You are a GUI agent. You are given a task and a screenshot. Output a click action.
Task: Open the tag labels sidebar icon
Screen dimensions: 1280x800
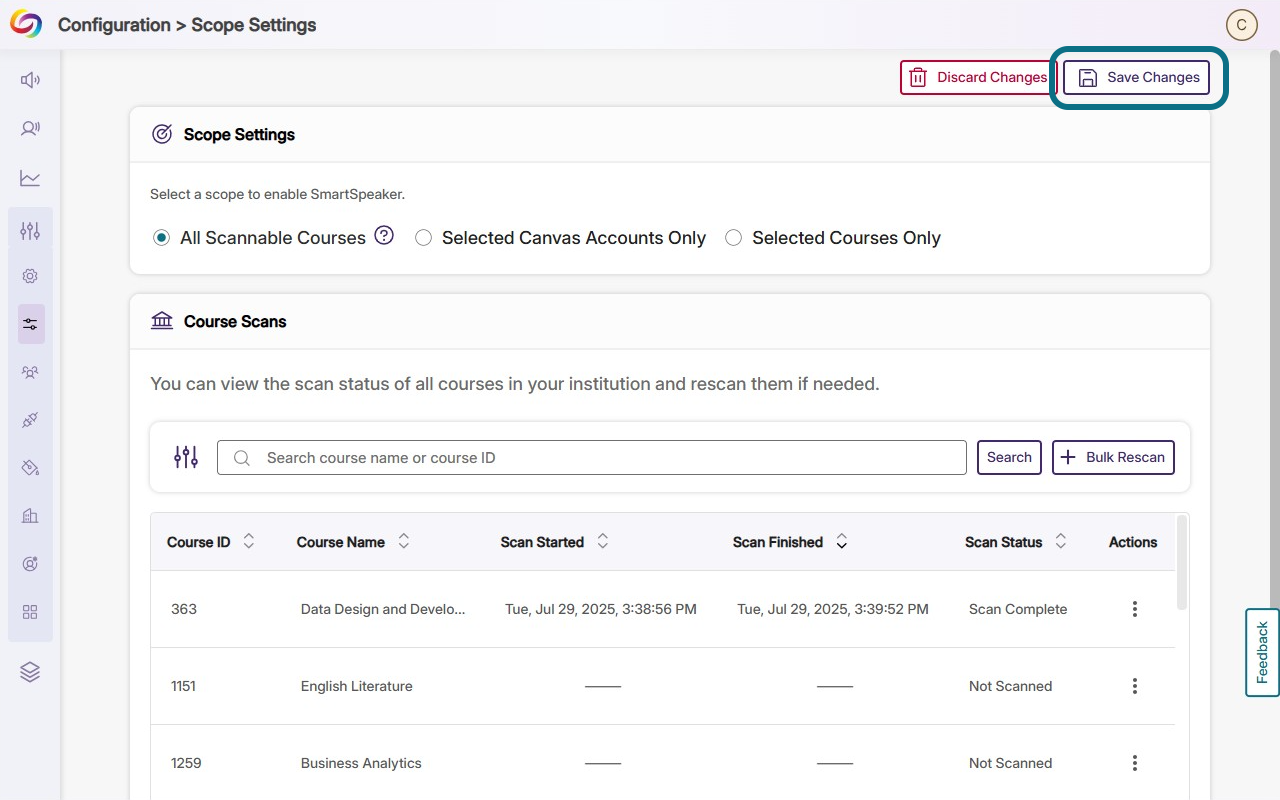click(30, 468)
